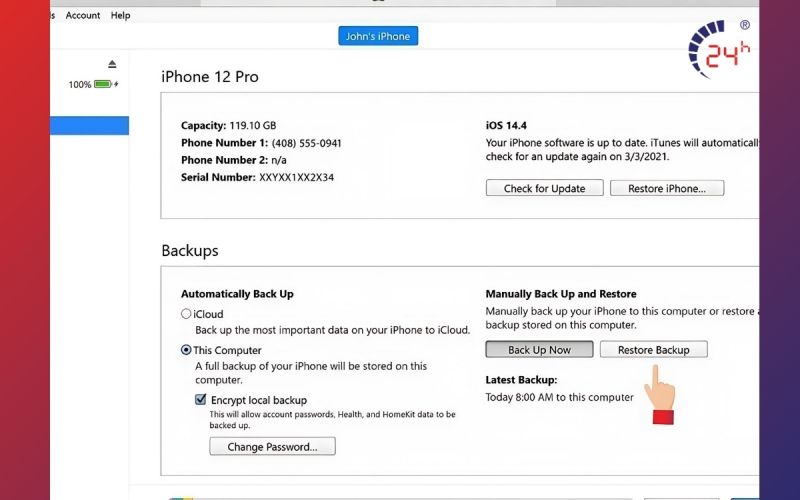Click the Back Up Now button
Screen dimensions: 800x500
coord(539,349)
